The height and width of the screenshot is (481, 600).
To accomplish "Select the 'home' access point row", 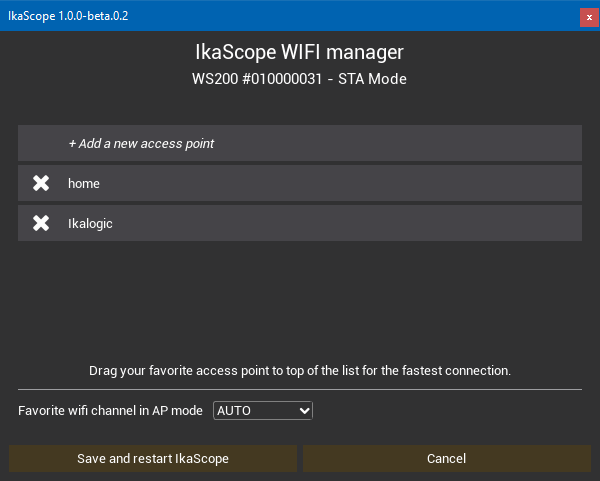I will (300, 183).
